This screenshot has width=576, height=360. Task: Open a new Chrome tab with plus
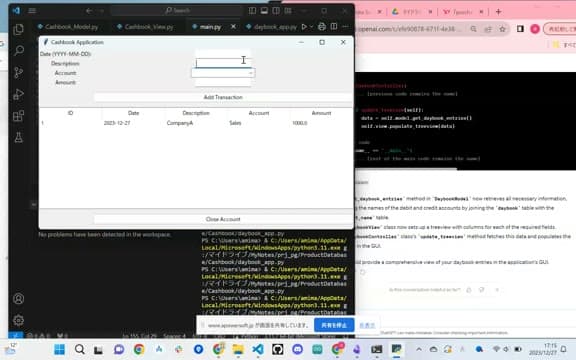click(498, 12)
